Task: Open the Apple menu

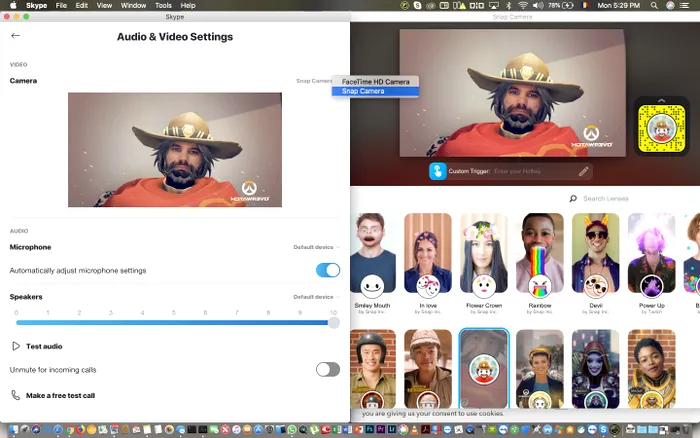Action: coord(13,5)
